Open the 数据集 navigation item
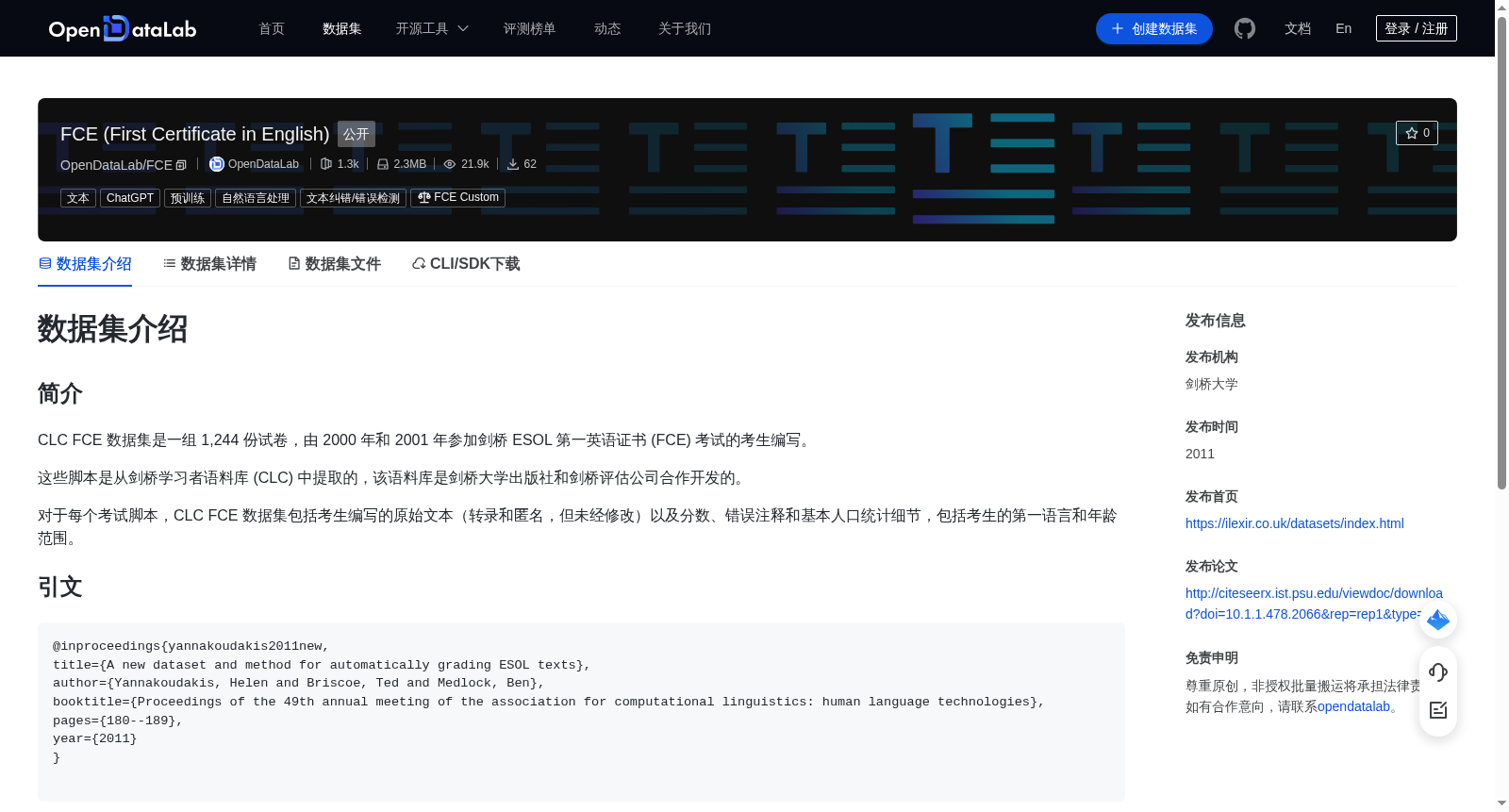Viewport: 1509px width, 812px height. 341,28
